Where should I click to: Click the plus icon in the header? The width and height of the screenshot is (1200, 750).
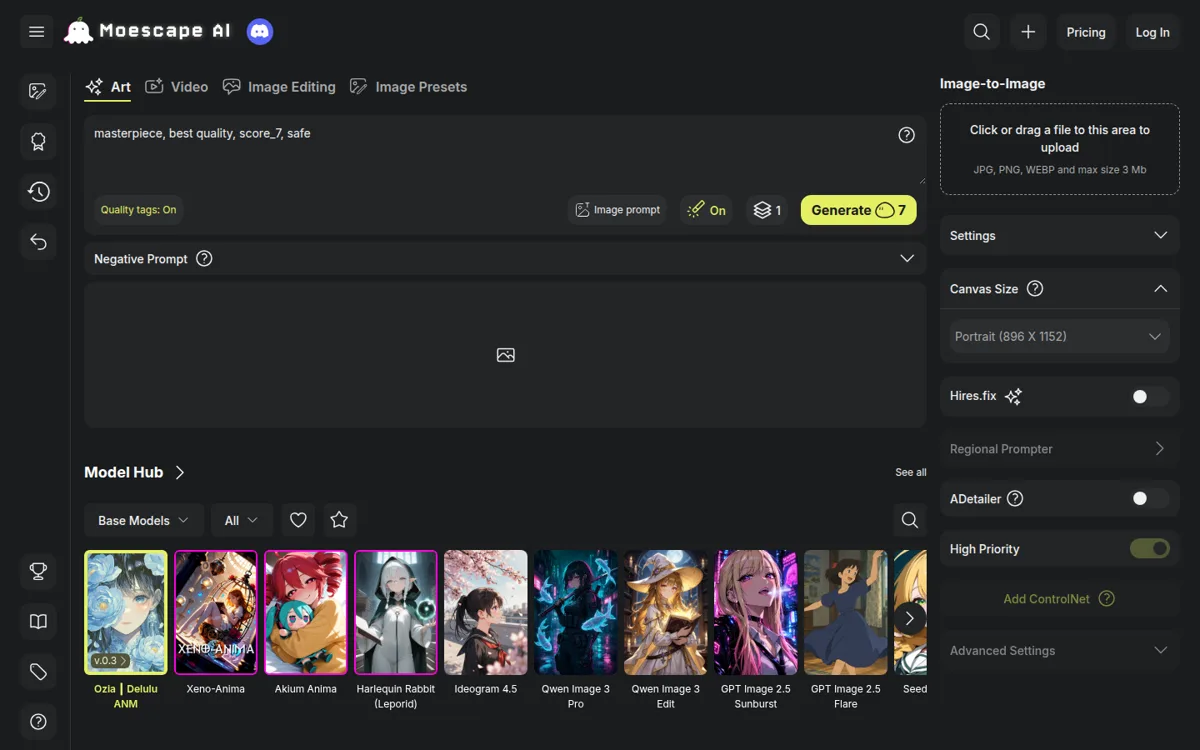click(1028, 32)
